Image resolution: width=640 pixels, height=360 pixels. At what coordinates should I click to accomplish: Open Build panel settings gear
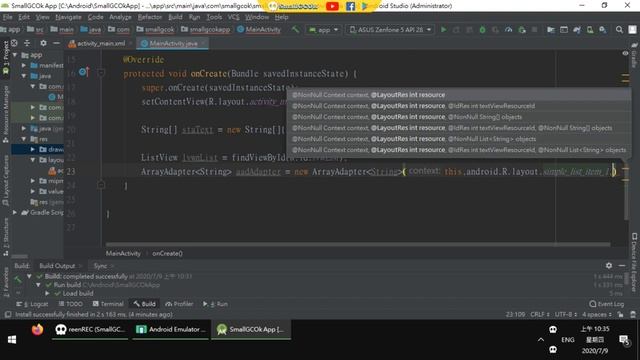coord(609,265)
